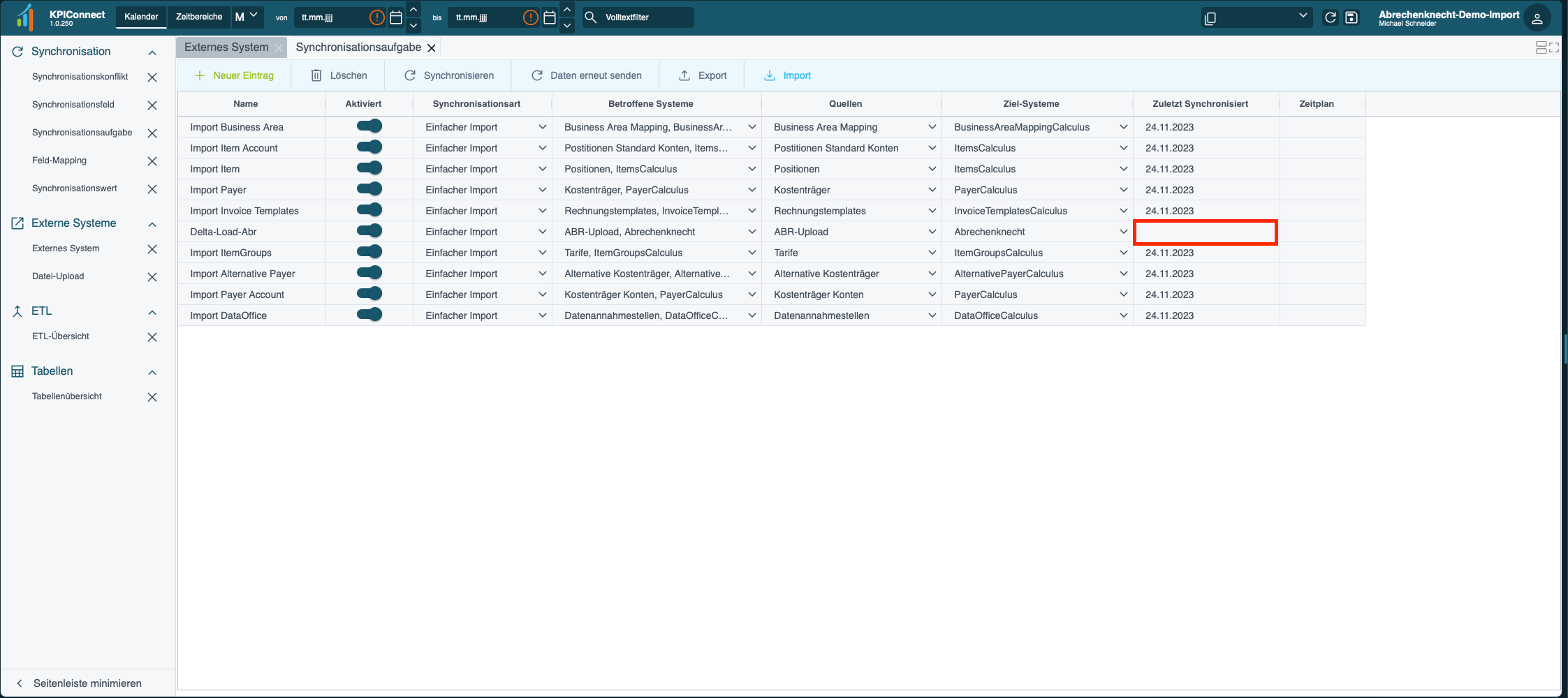The height and width of the screenshot is (698, 1568).
Task: Switch to the Externes System tab
Action: click(226, 47)
